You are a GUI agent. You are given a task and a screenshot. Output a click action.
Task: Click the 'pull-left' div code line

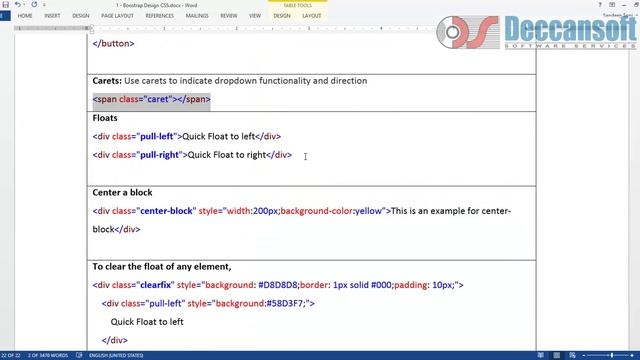(187, 136)
